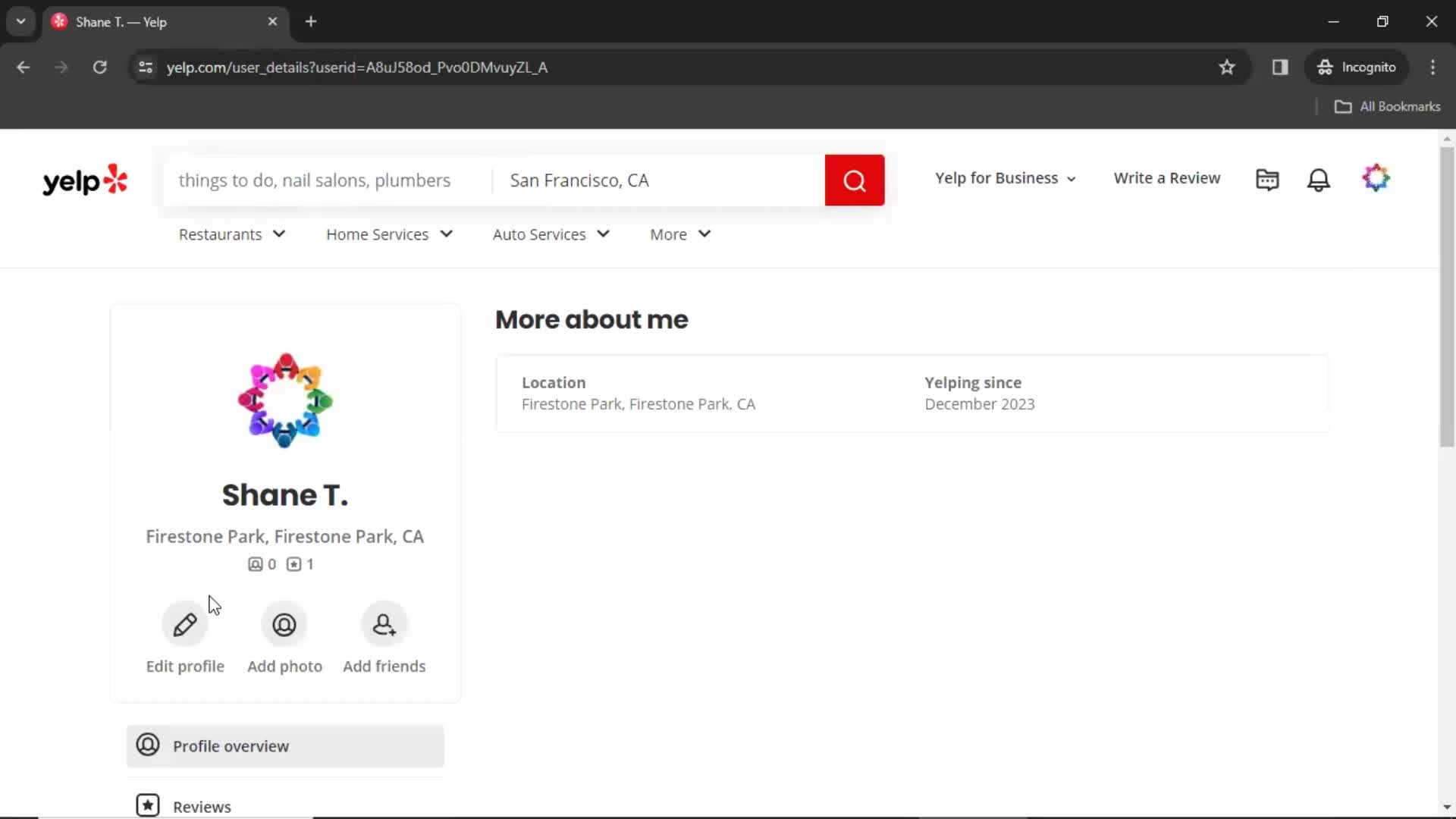This screenshot has height=819, width=1456.
Task: Click Write a Review link
Action: click(x=1167, y=178)
